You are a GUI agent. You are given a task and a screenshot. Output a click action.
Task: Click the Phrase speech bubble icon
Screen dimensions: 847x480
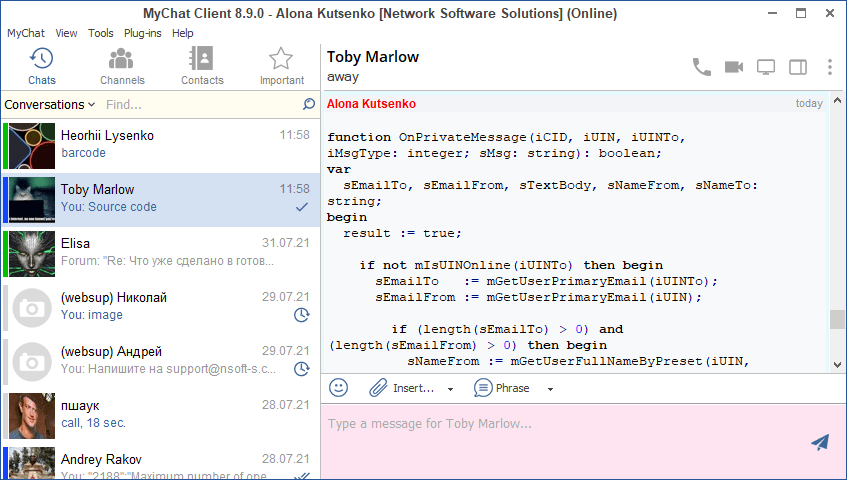pyautogui.click(x=483, y=388)
